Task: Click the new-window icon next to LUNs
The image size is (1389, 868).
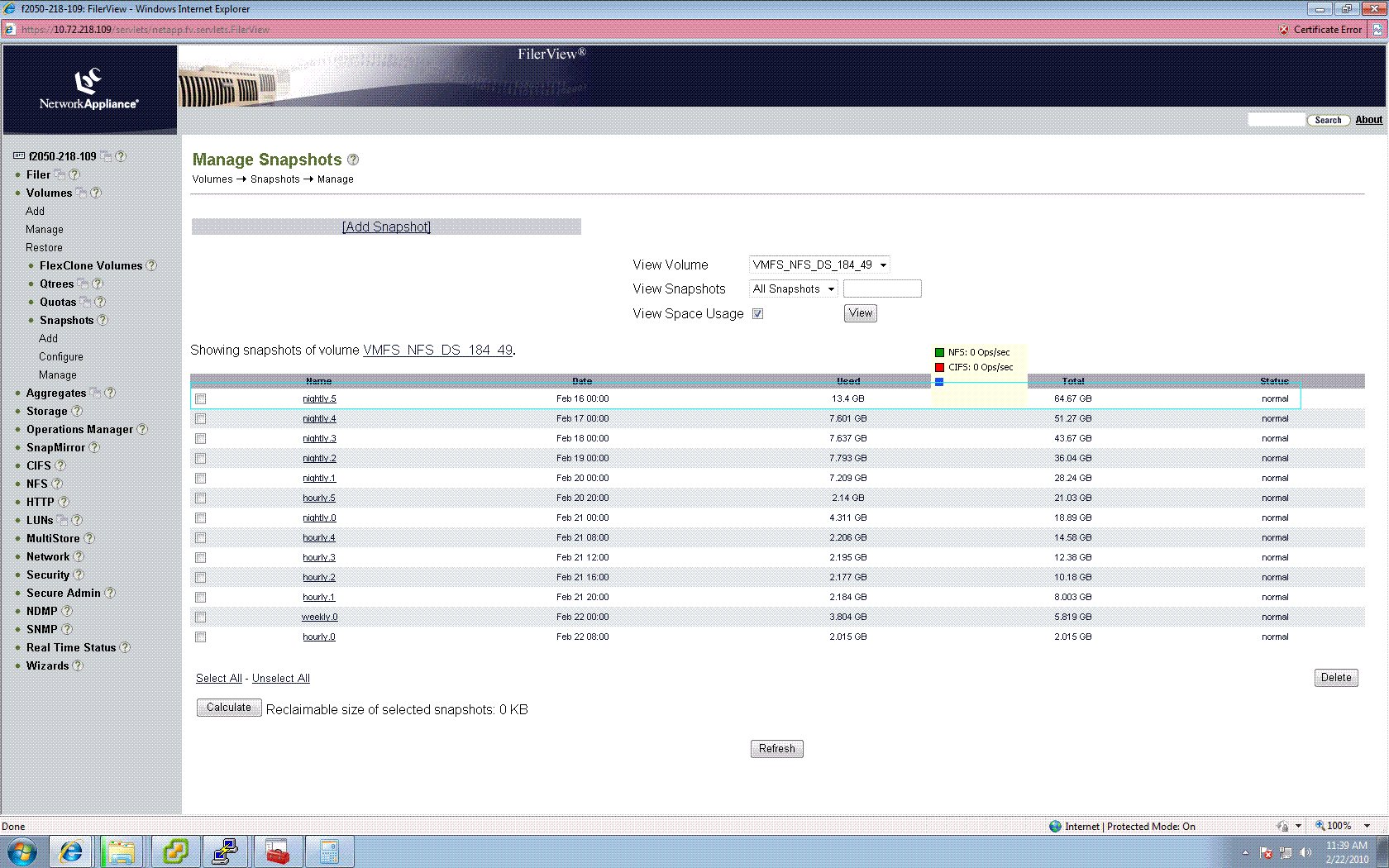Action: click(x=62, y=520)
